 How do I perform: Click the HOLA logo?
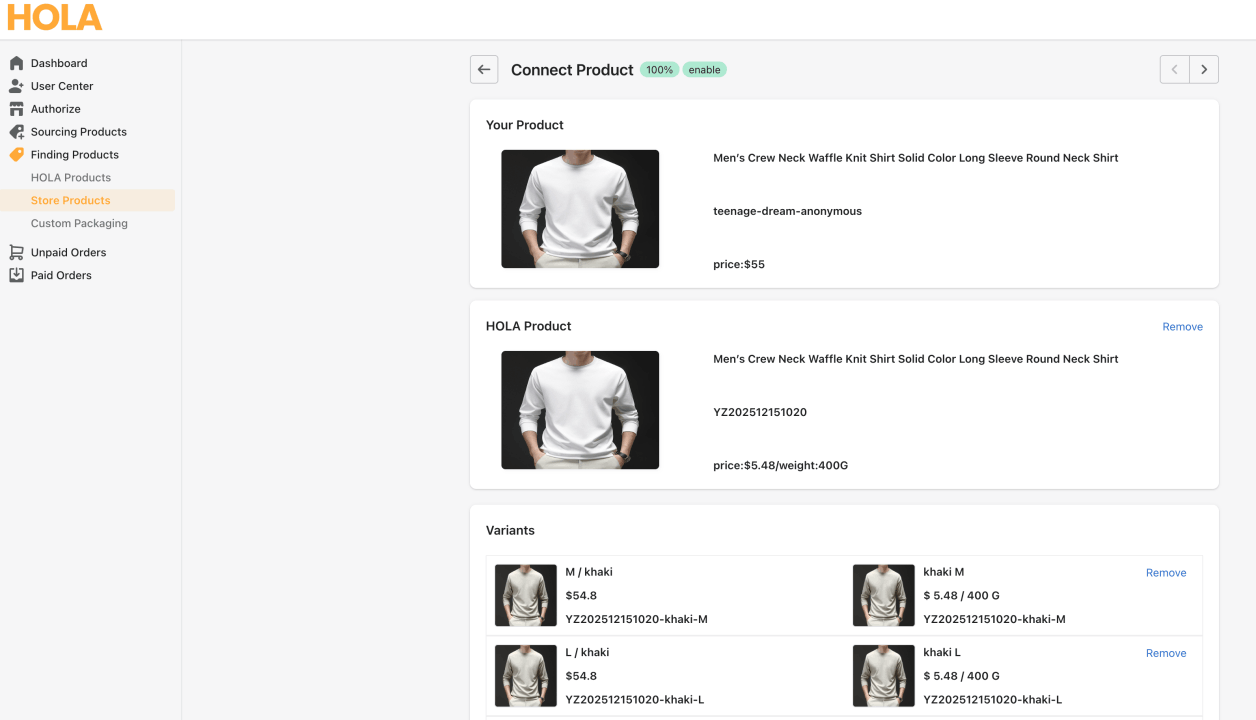click(55, 18)
